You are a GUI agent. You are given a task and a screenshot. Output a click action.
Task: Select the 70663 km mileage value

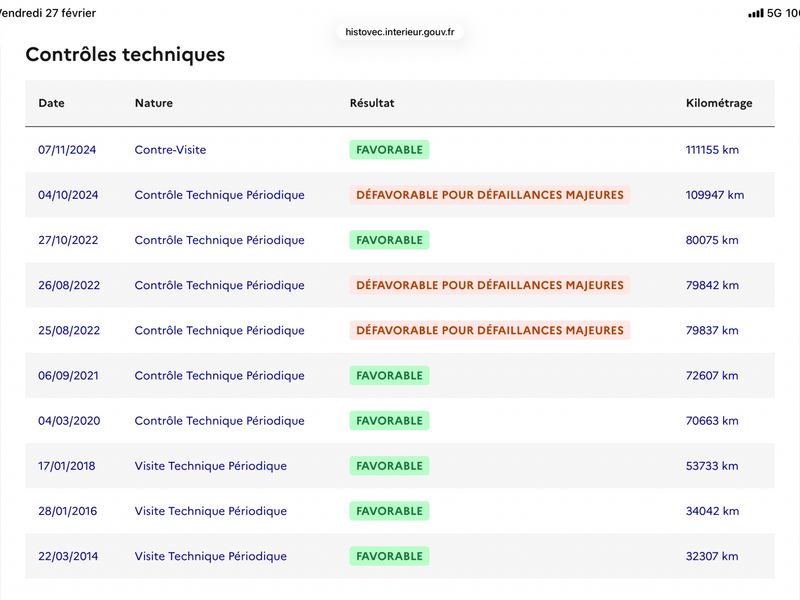coord(712,421)
